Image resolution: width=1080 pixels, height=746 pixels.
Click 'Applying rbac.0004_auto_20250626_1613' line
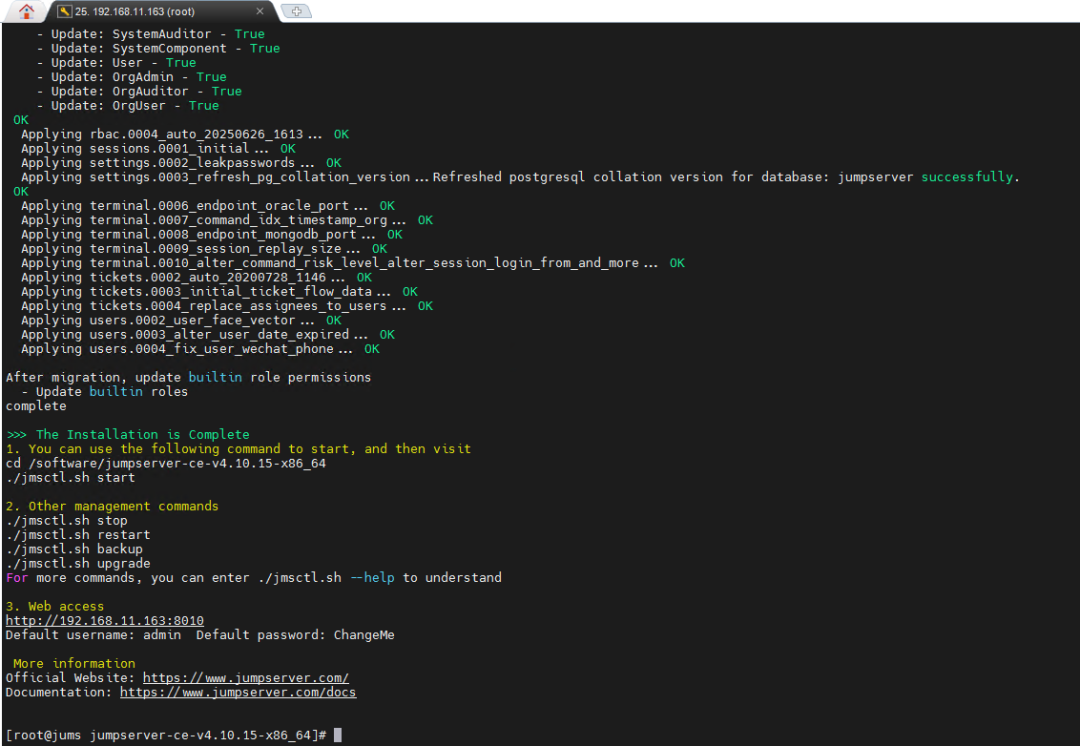tap(185, 134)
